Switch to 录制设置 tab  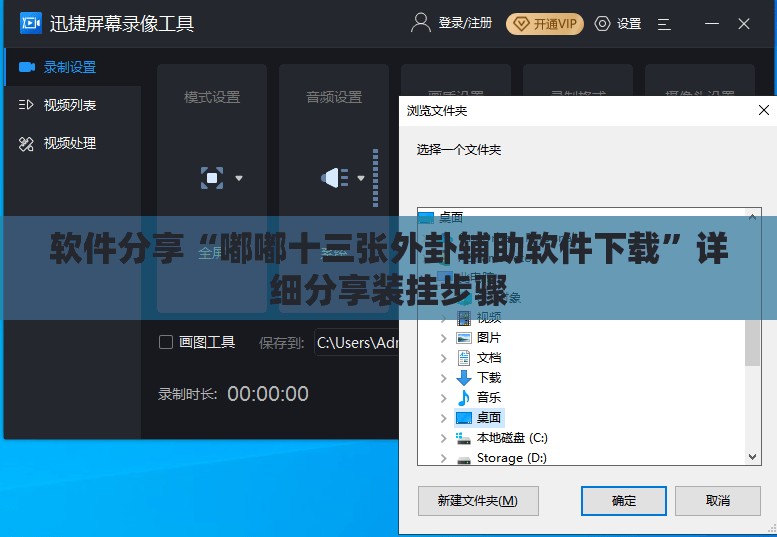click(72, 67)
